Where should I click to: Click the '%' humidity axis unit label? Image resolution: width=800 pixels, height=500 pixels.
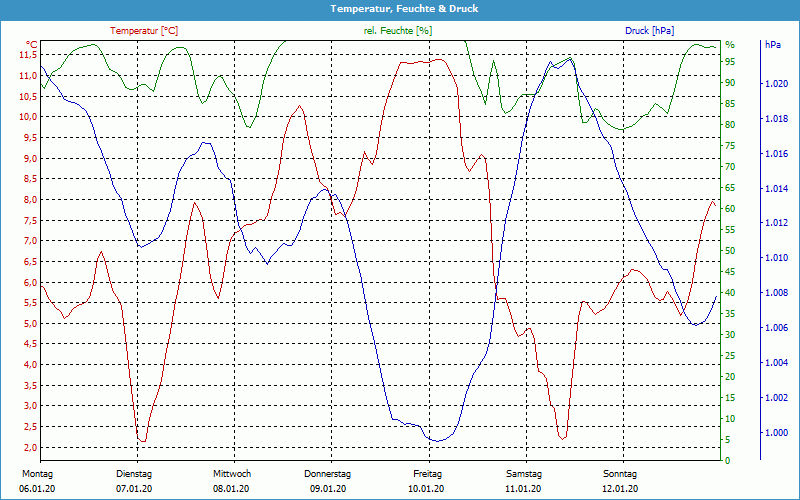[x=730, y=45]
